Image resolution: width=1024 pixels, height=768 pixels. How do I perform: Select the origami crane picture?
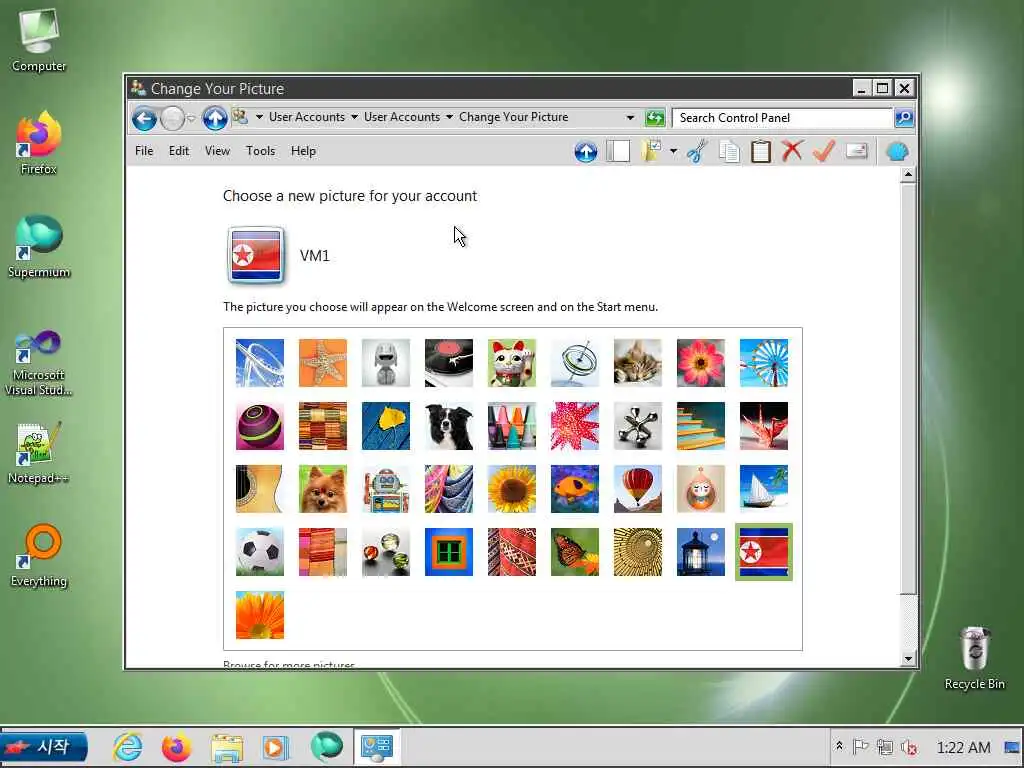click(x=764, y=426)
